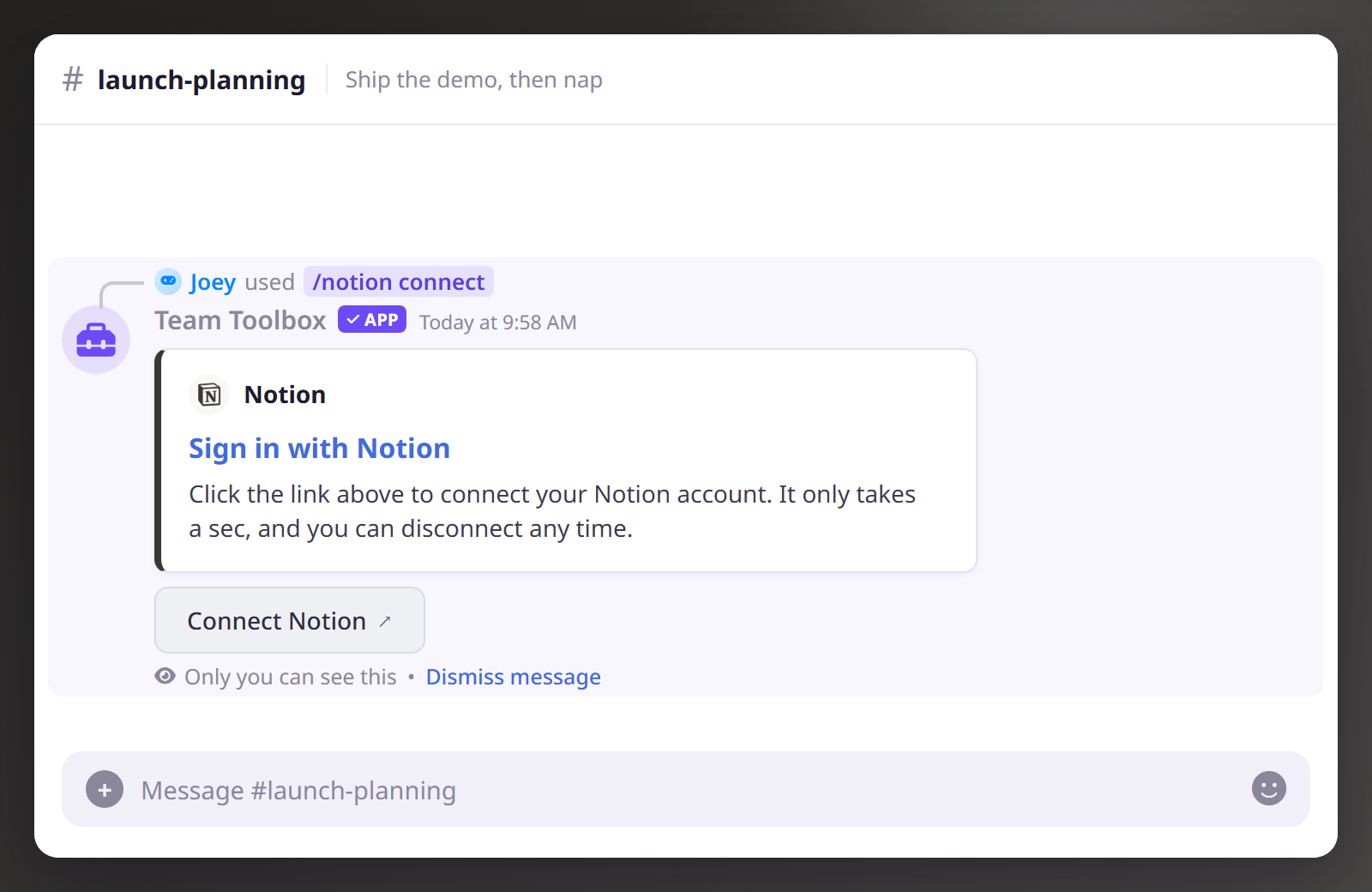Click the timestamp Today at 9:58 AM
The image size is (1372, 892).
coord(497,322)
